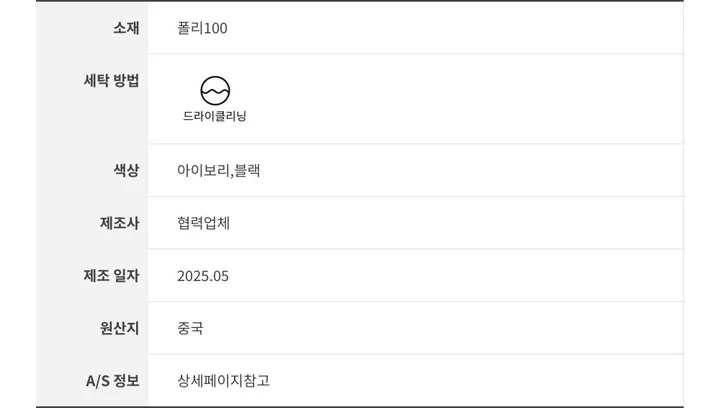Select the 소재 row label
The width and height of the screenshot is (720, 408).
126,28
